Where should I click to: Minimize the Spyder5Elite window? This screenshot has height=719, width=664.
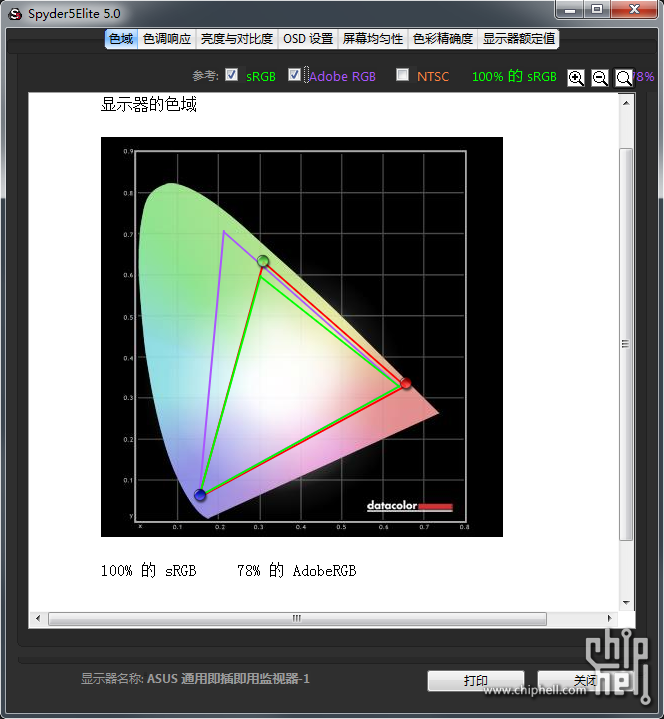(570, 10)
